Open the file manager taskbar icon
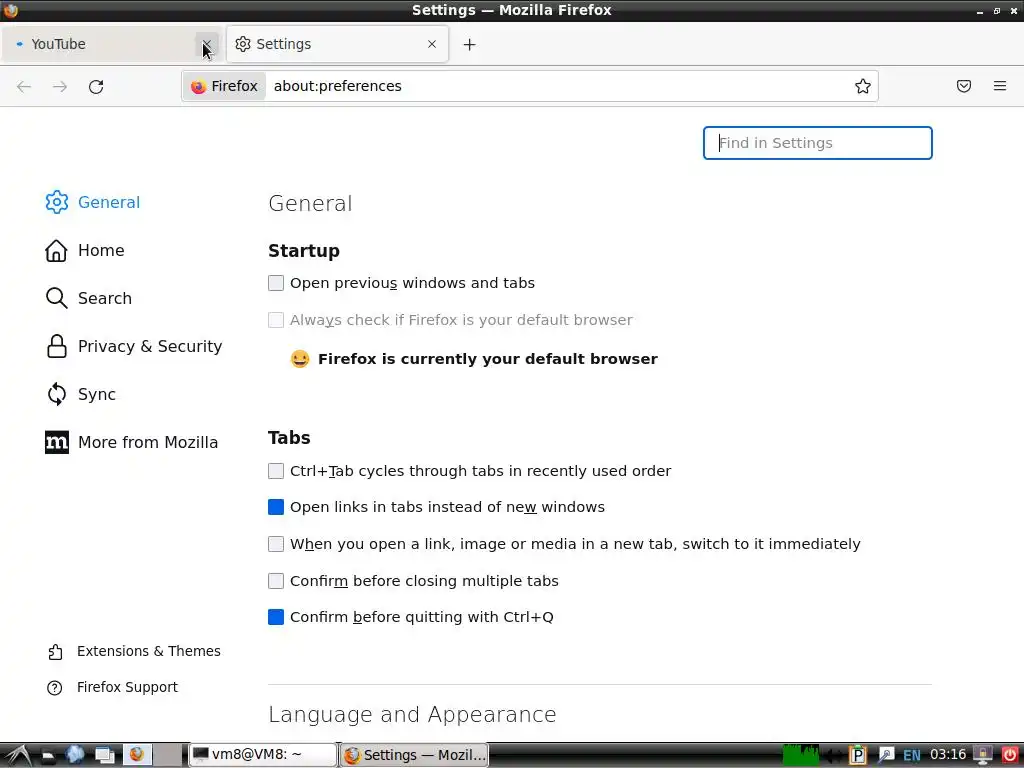1024x768 pixels. coord(48,756)
